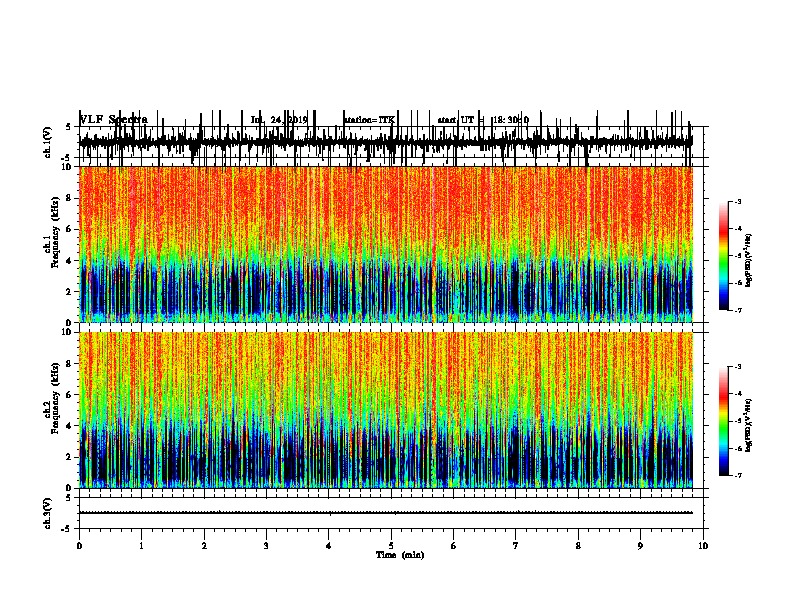The height and width of the screenshot is (612, 792).
Task: Click the ch.1 'Frequency (kHz)' axis label
Action: pyautogui.click(x=55, y=232)
